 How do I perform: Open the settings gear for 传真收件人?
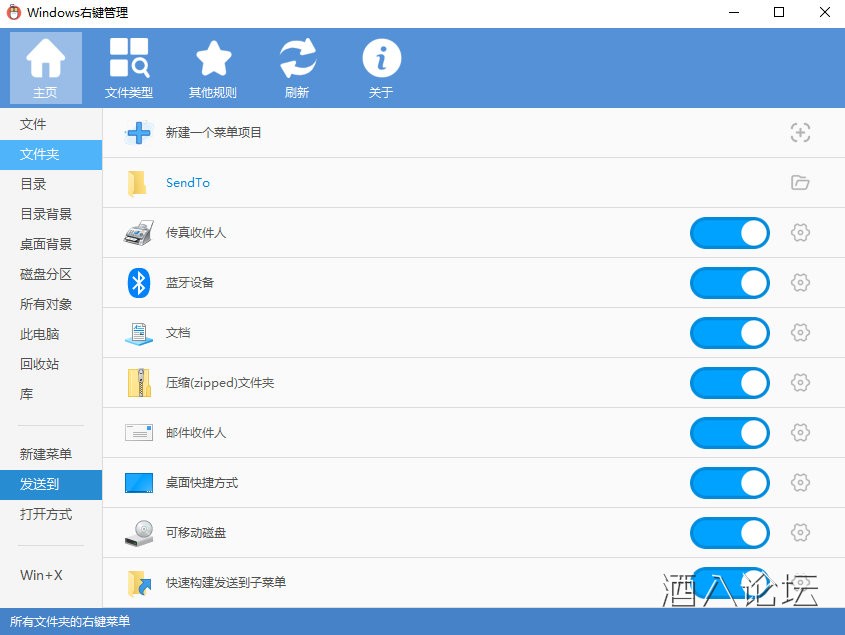799,233
